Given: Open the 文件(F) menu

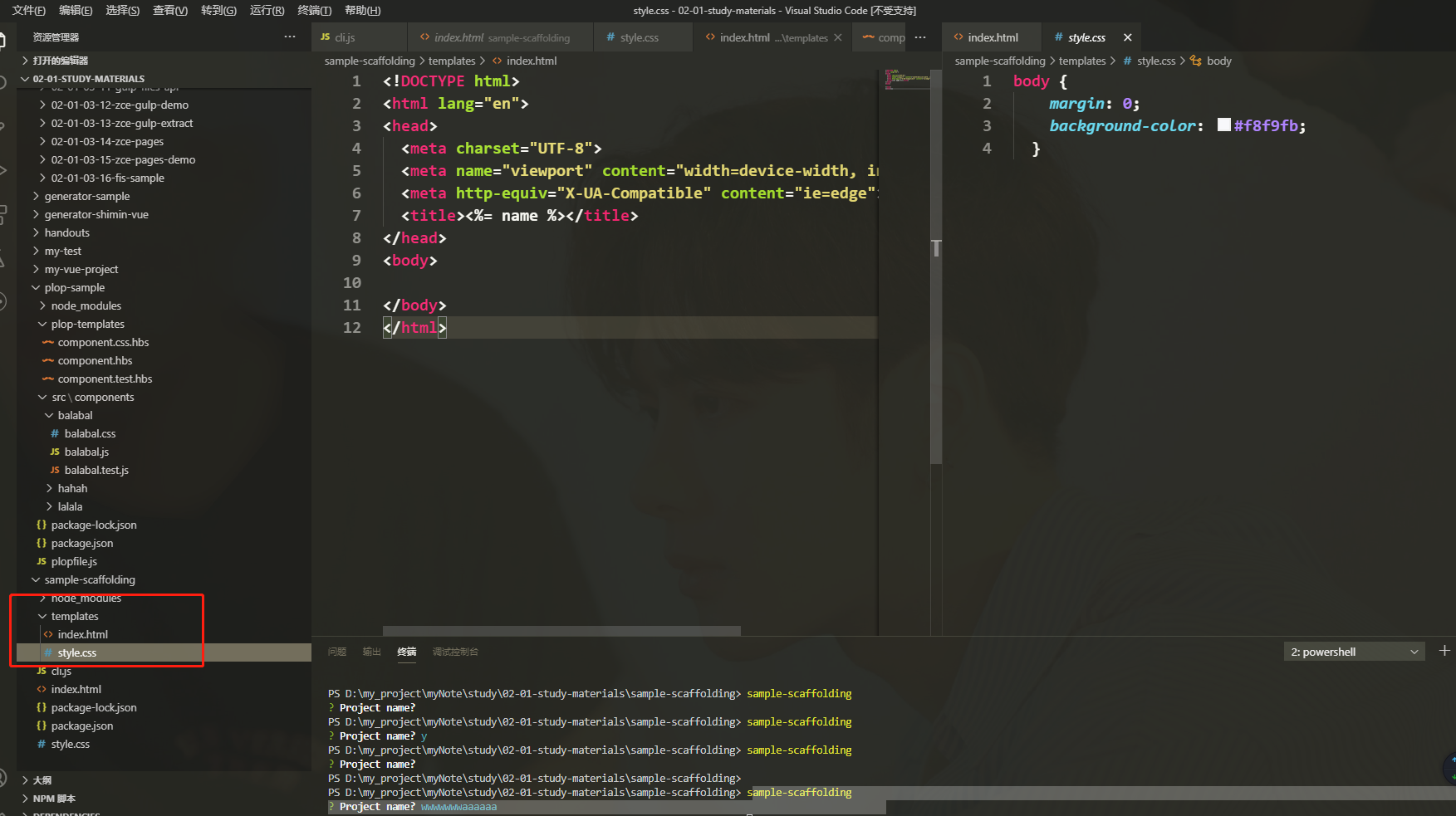Looking at the screenshot, I should click(x=29, y=10).
